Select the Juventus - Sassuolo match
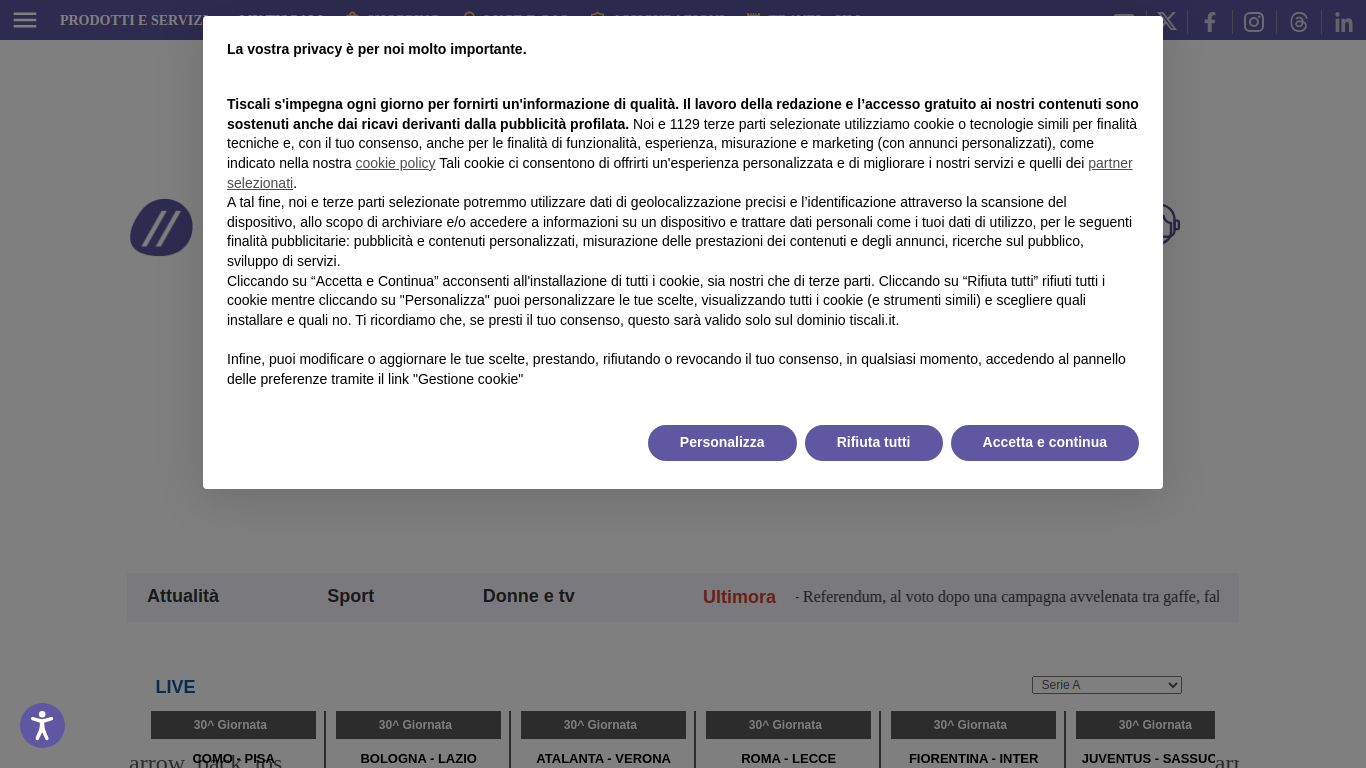1366x768 pixels. [1148, 759]
